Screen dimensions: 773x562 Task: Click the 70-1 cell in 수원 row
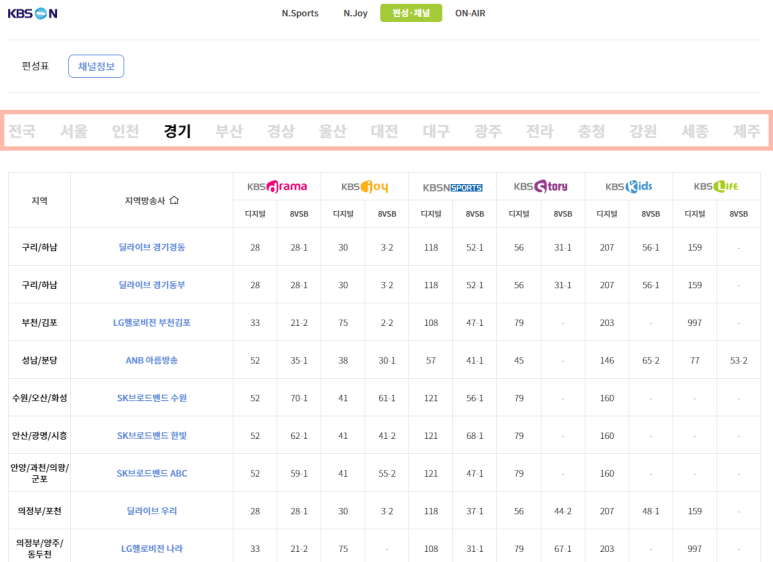coord(299,398)
